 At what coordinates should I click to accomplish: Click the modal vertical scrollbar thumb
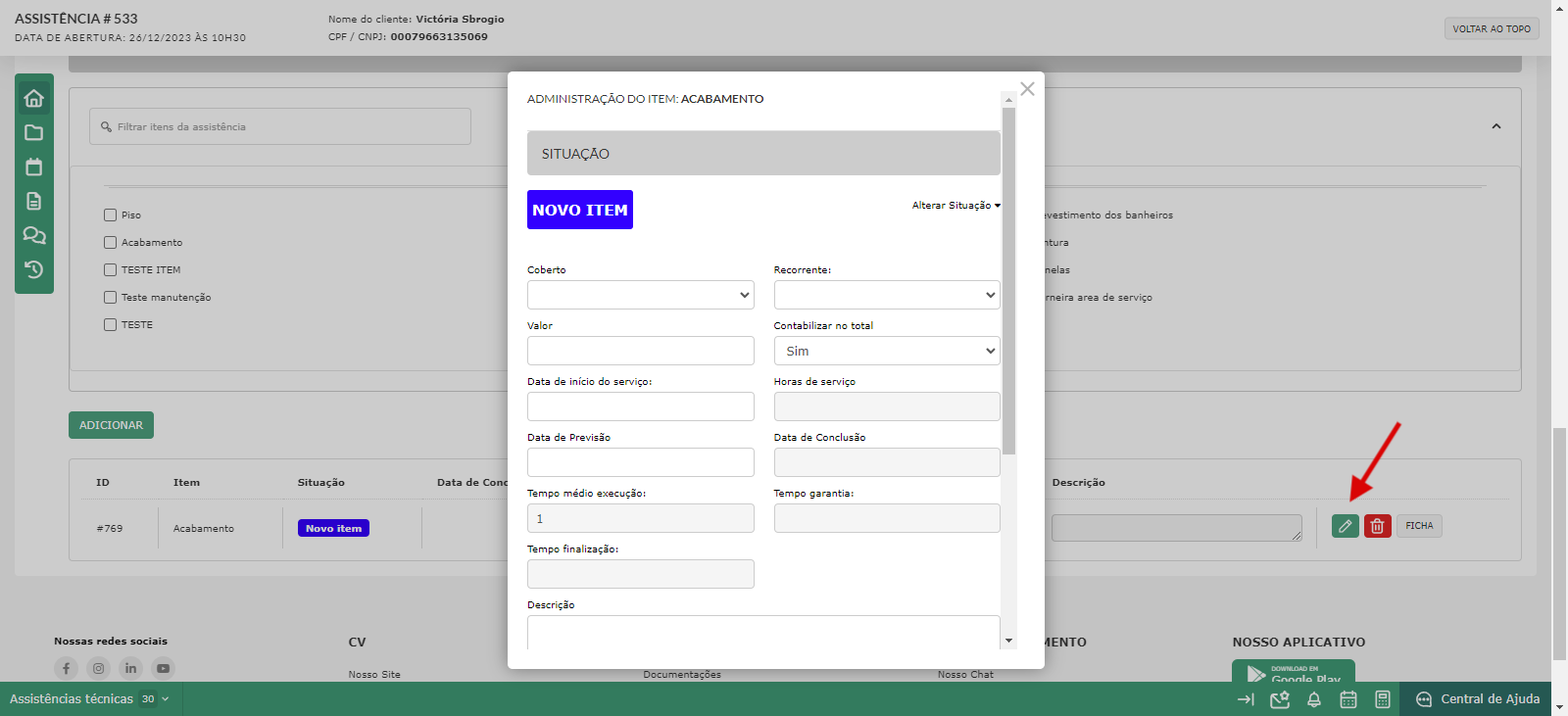point(1008,281)
